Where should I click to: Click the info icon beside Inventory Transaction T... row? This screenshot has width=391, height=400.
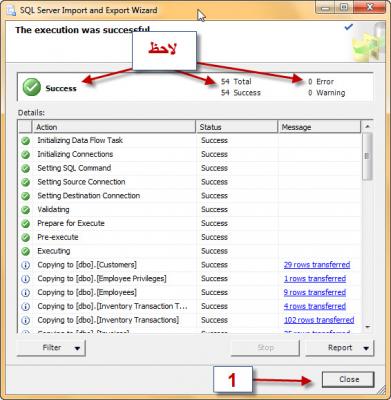pyautogui.click(x=26, y=307)
